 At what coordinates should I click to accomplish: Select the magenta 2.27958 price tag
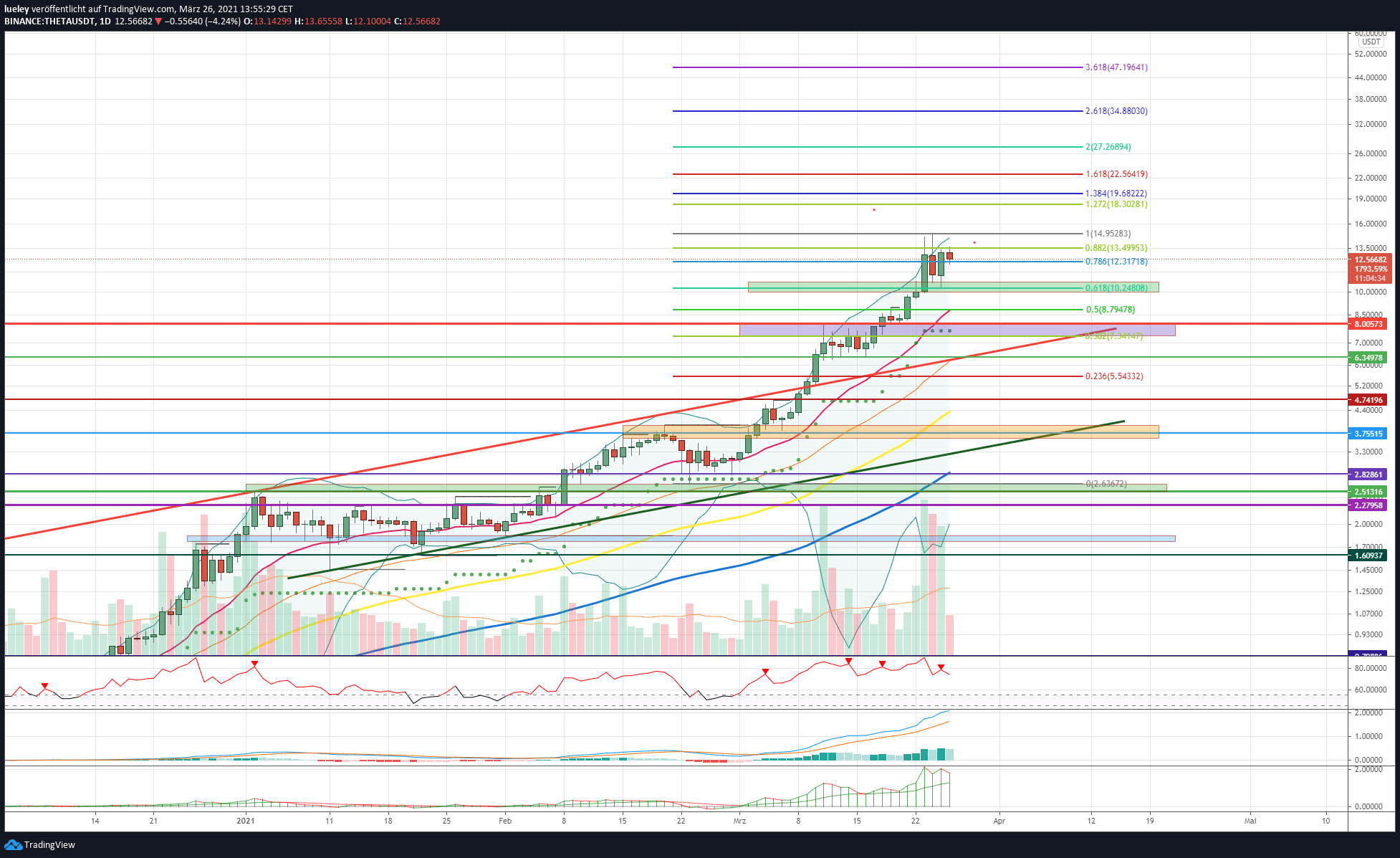[1368, 505]
